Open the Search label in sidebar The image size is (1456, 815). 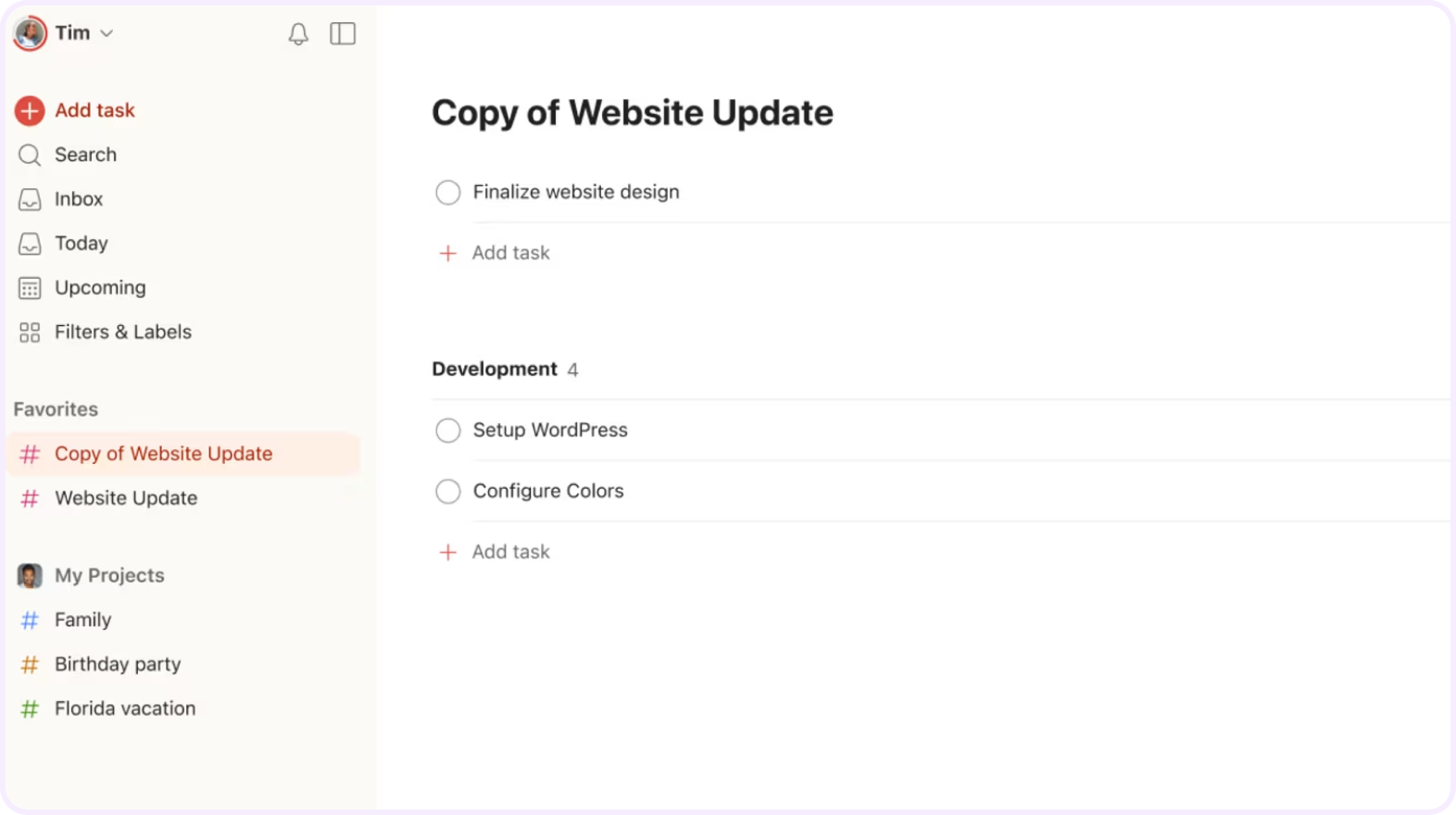pos(85,155)
